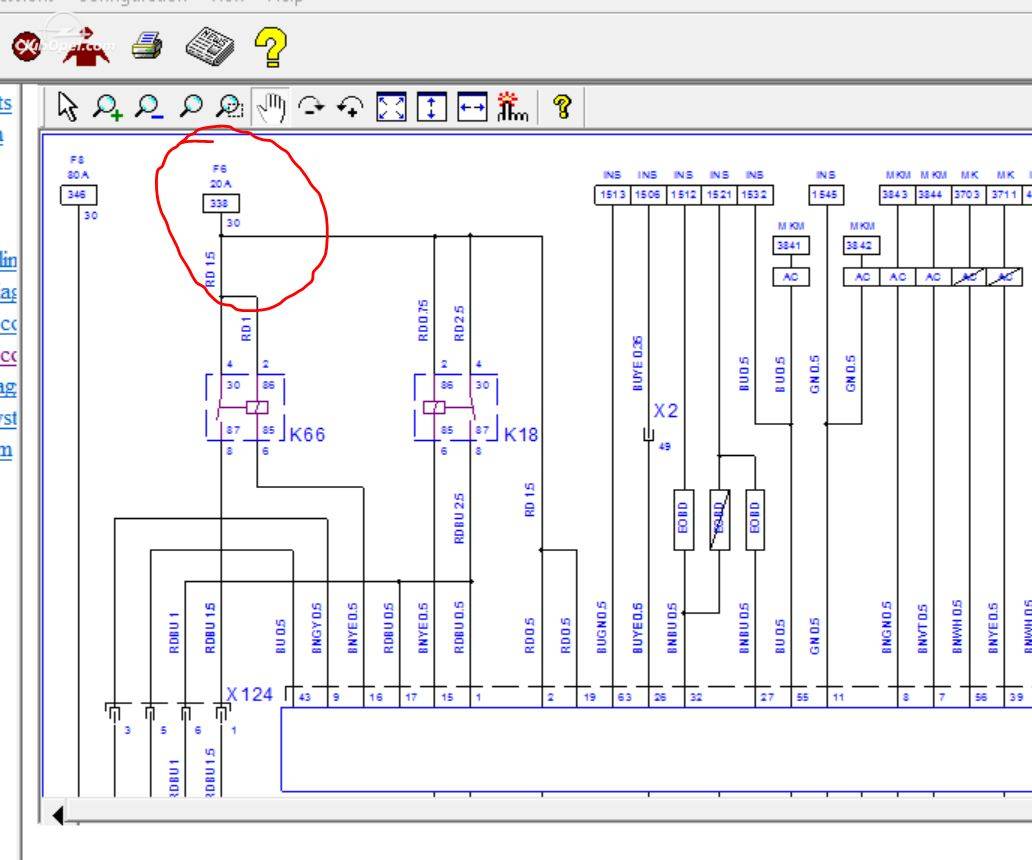
Task: Fit diagram to window height
Action: (431, 107)
